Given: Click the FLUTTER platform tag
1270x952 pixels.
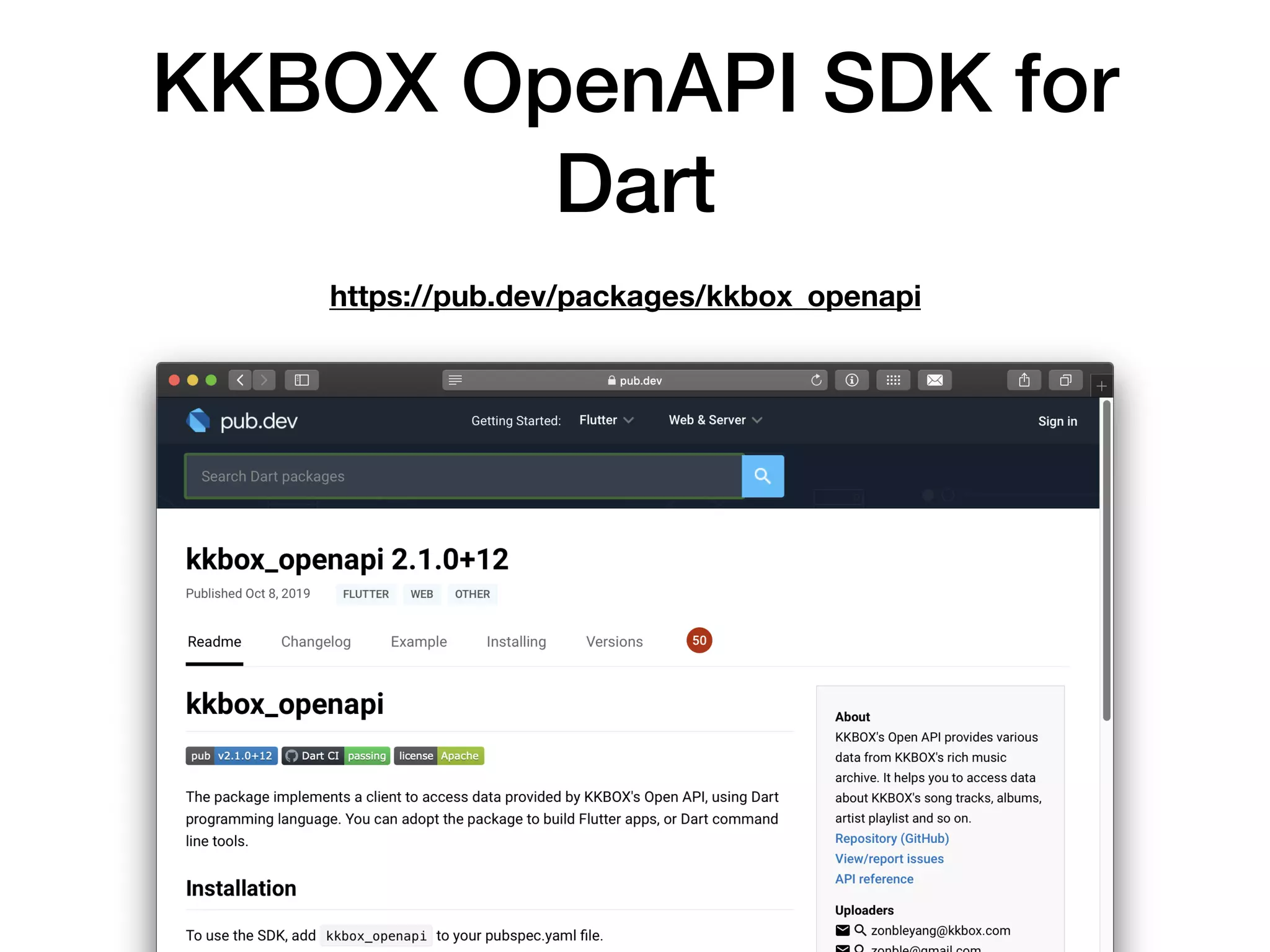Looking at the screenshot, I should (366, 594).
